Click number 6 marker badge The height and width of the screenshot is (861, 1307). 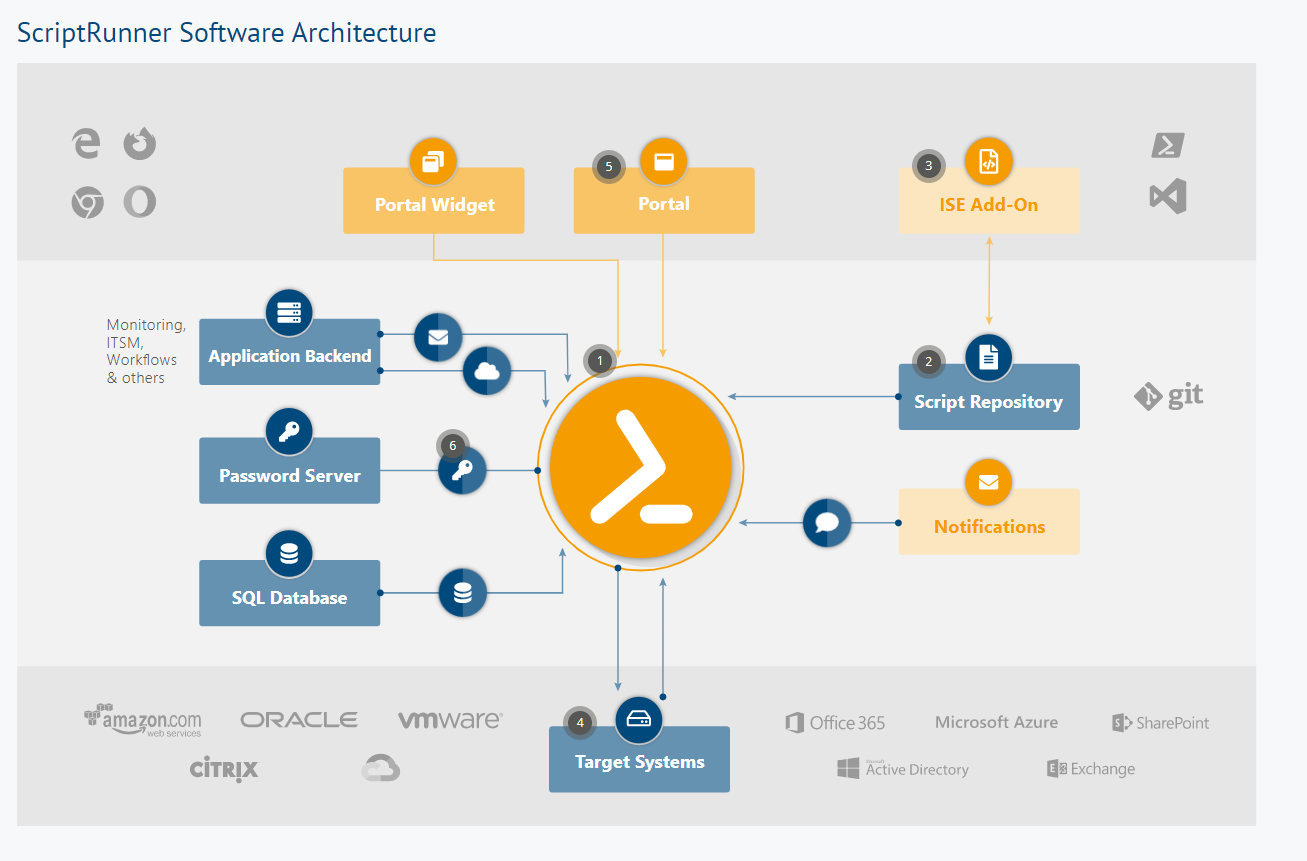(452, 445)
